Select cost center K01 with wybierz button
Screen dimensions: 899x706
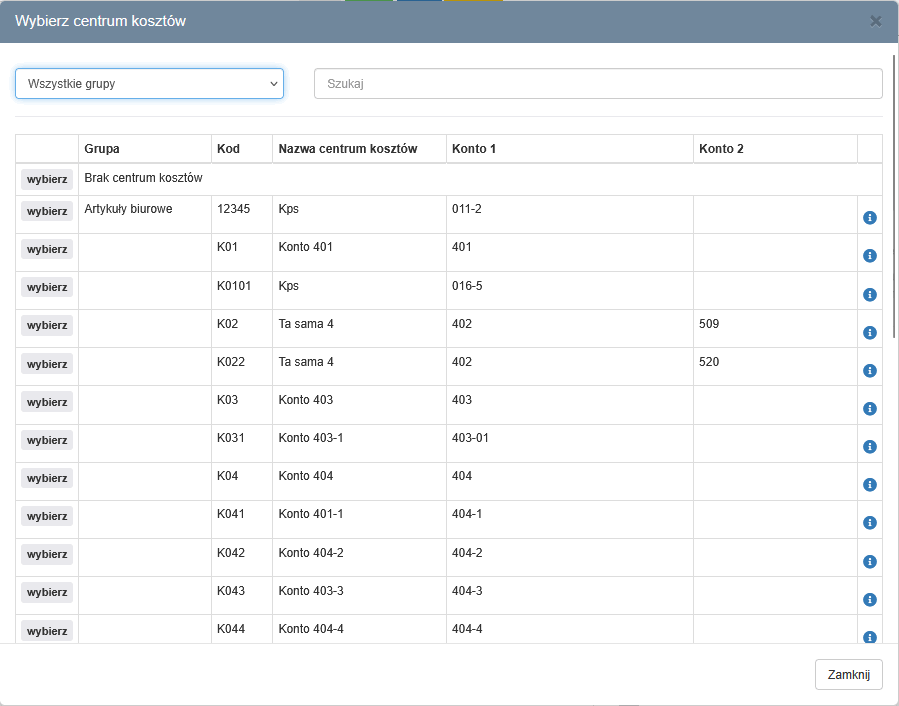point(47,249)
